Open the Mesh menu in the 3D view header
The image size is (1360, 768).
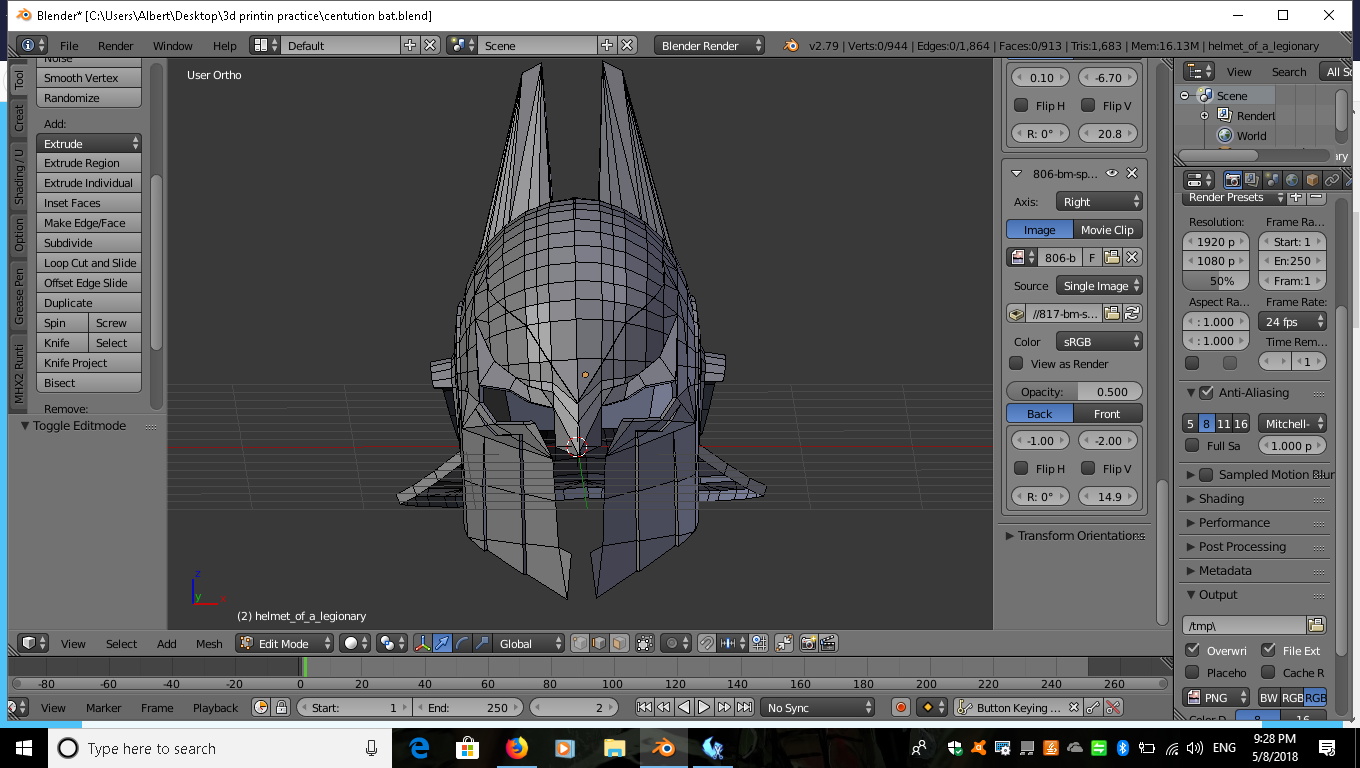[209, 644]
